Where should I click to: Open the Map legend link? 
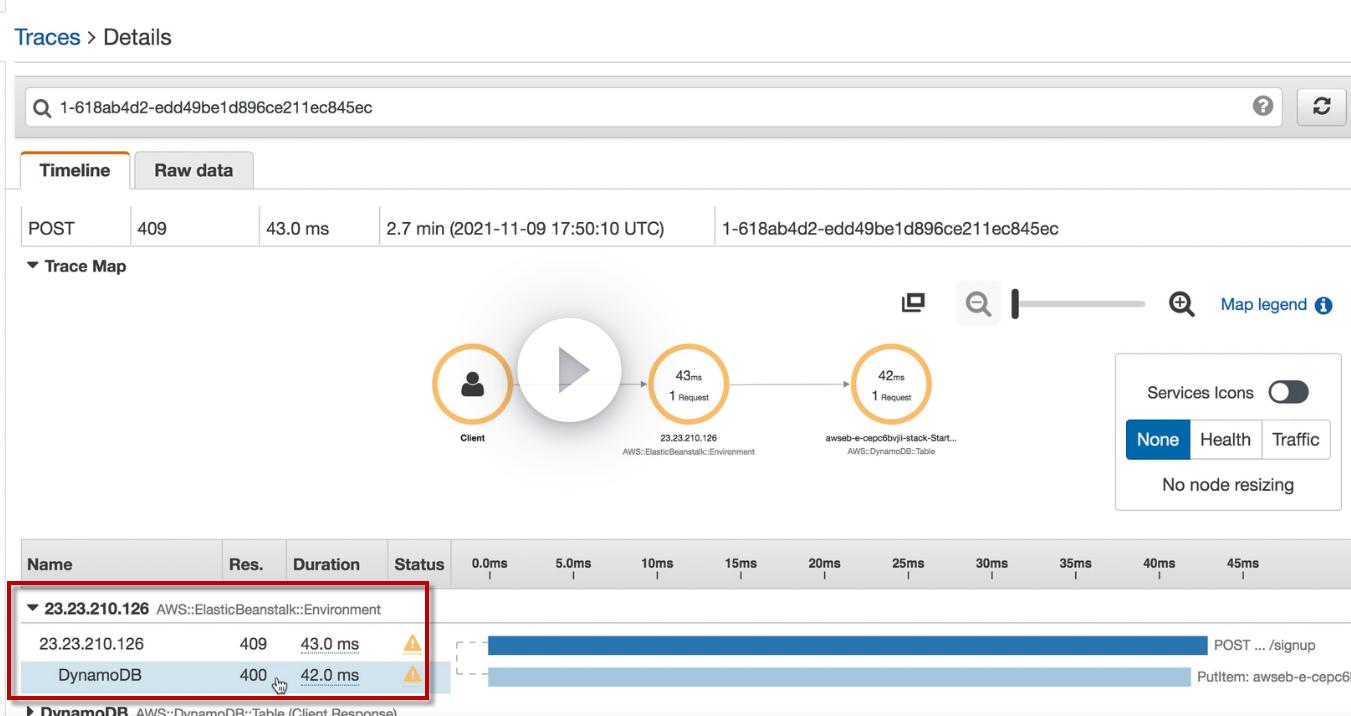(x=1263, y=304)
